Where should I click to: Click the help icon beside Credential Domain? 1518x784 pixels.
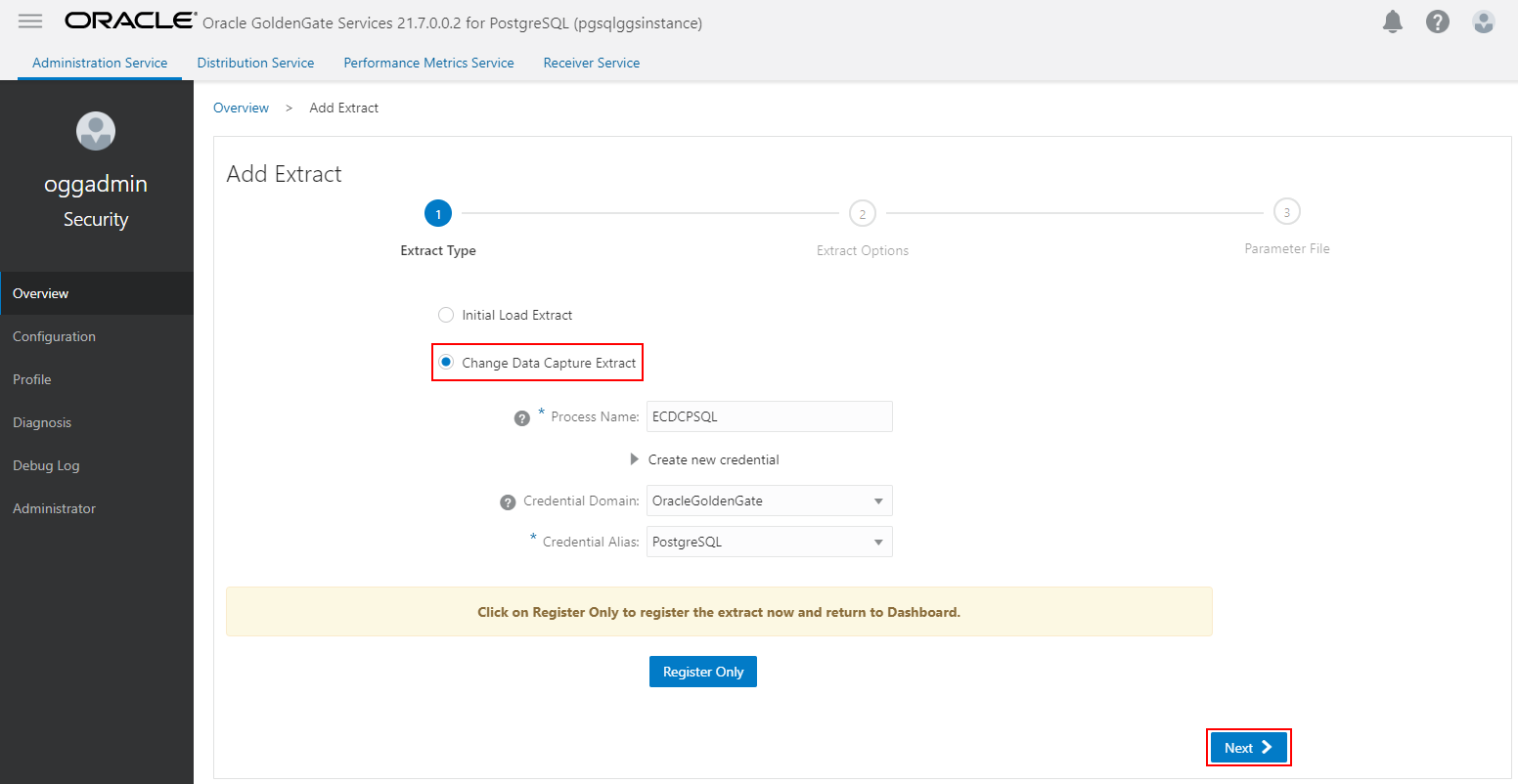(508, 501)
